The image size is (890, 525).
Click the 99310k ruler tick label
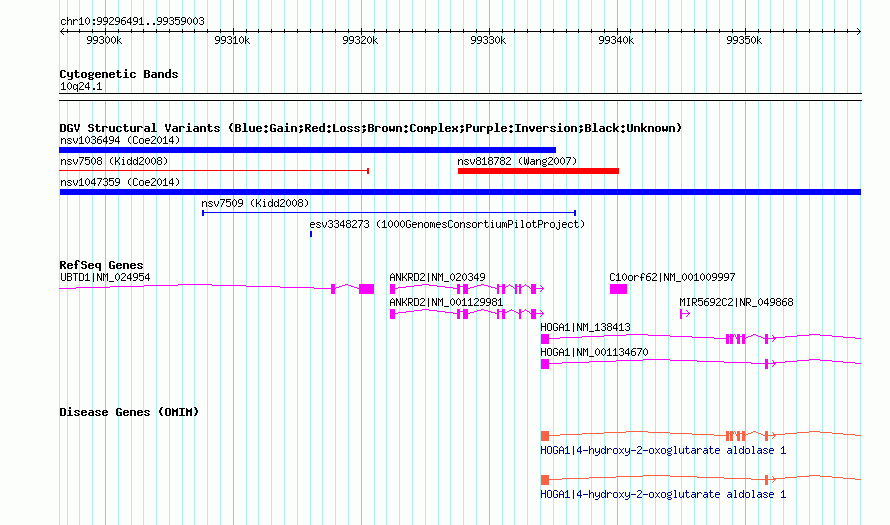(x=232, y=41)
